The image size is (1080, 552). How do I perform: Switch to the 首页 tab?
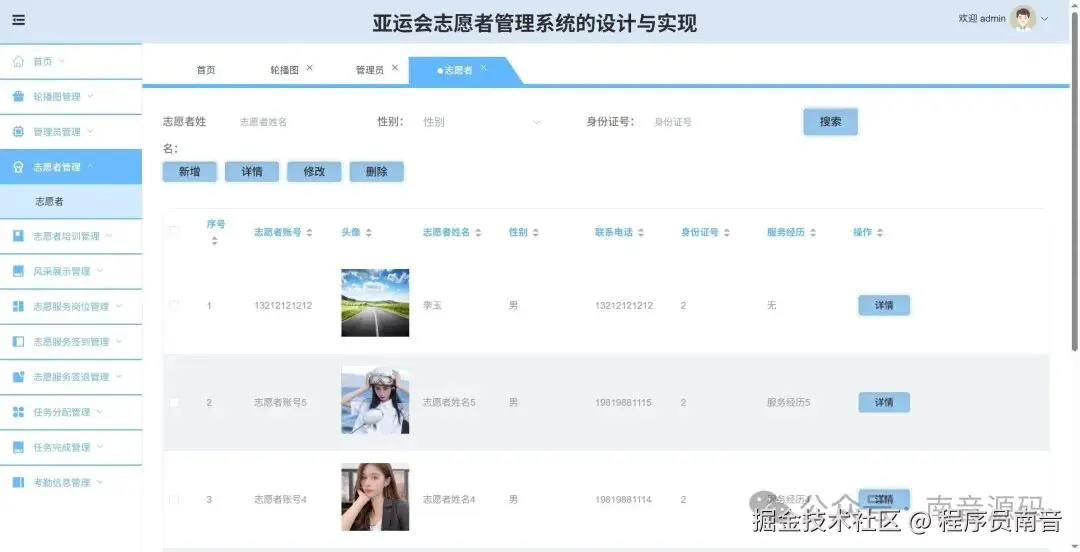(x=206, y=70)
